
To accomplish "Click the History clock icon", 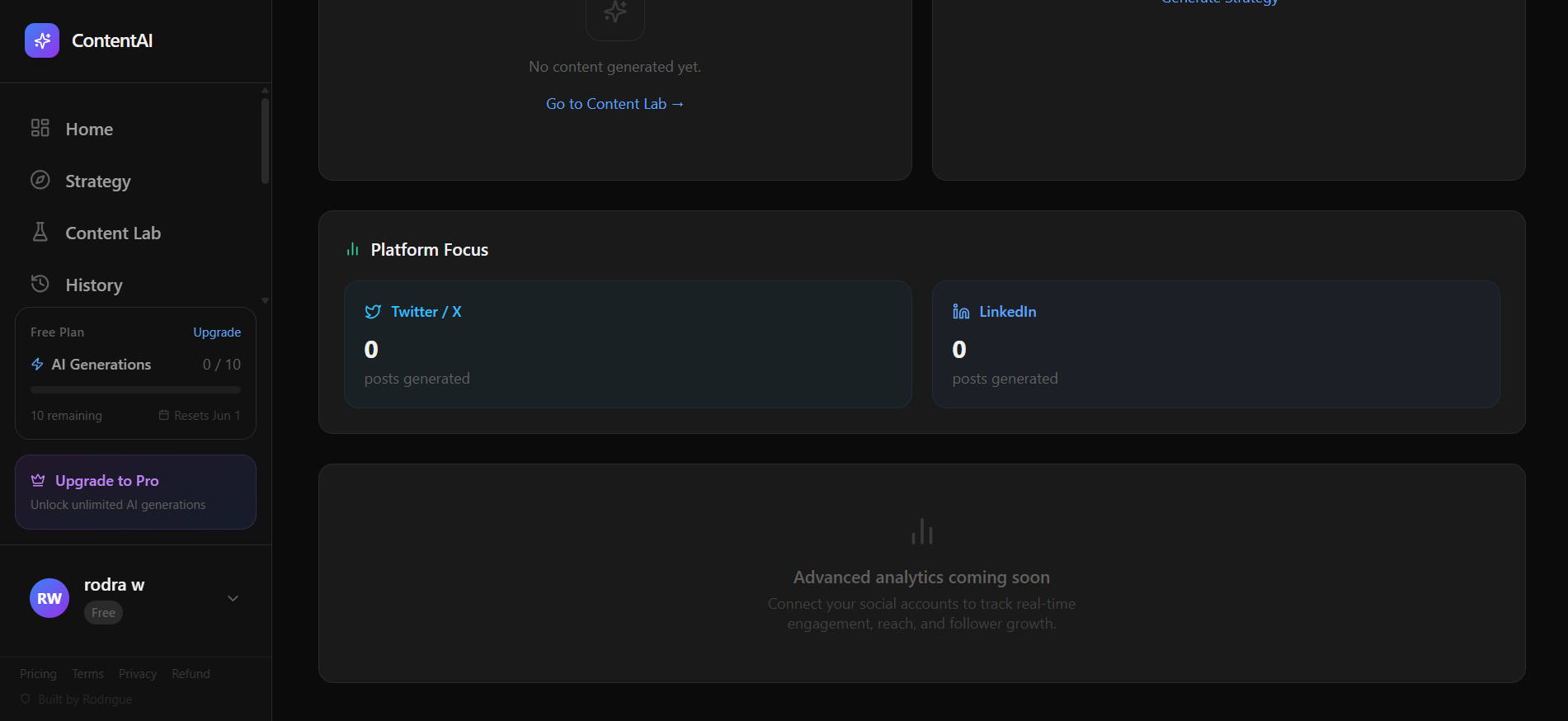I will [x=40, y=284].
